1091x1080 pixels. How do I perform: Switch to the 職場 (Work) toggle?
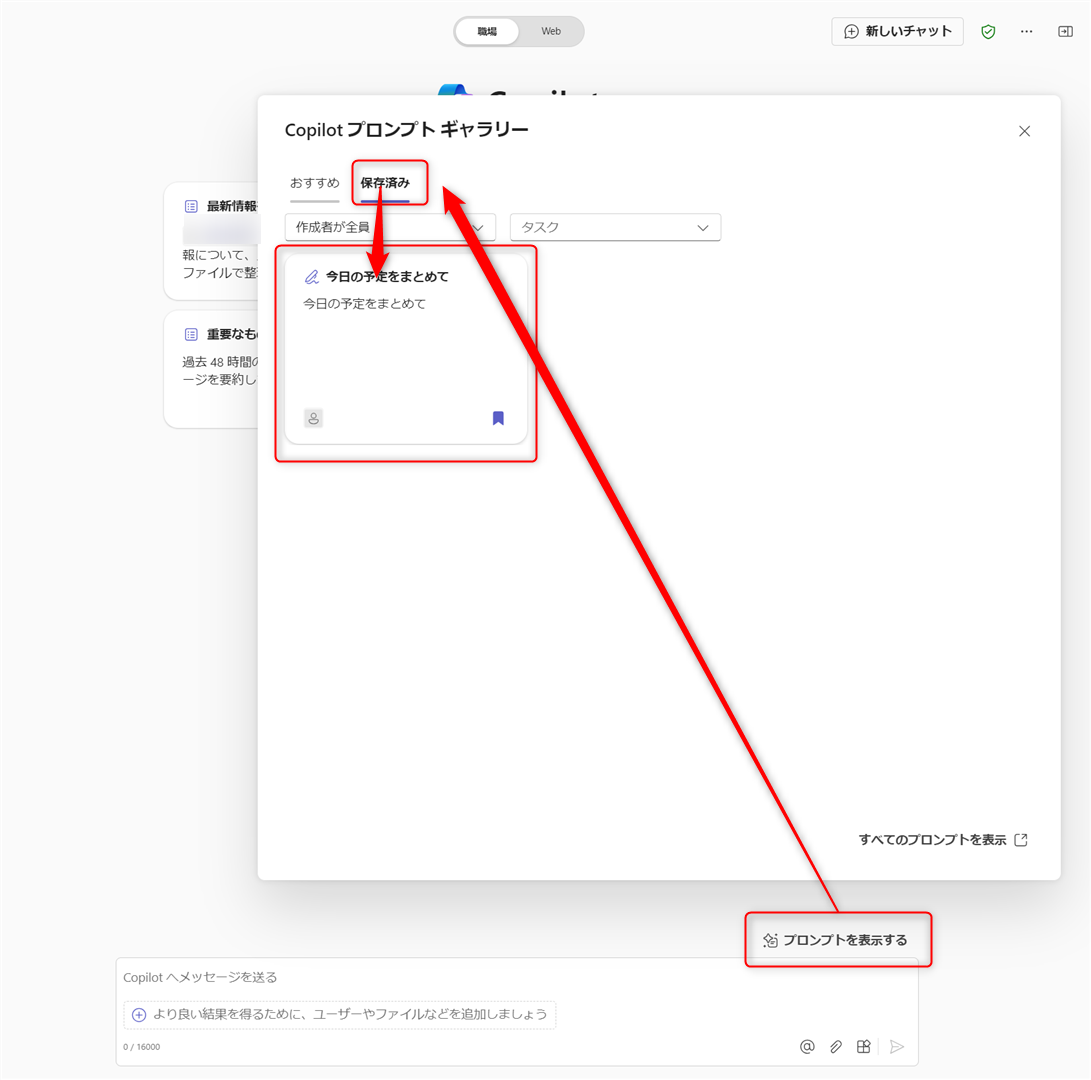[x=487, y=31]
